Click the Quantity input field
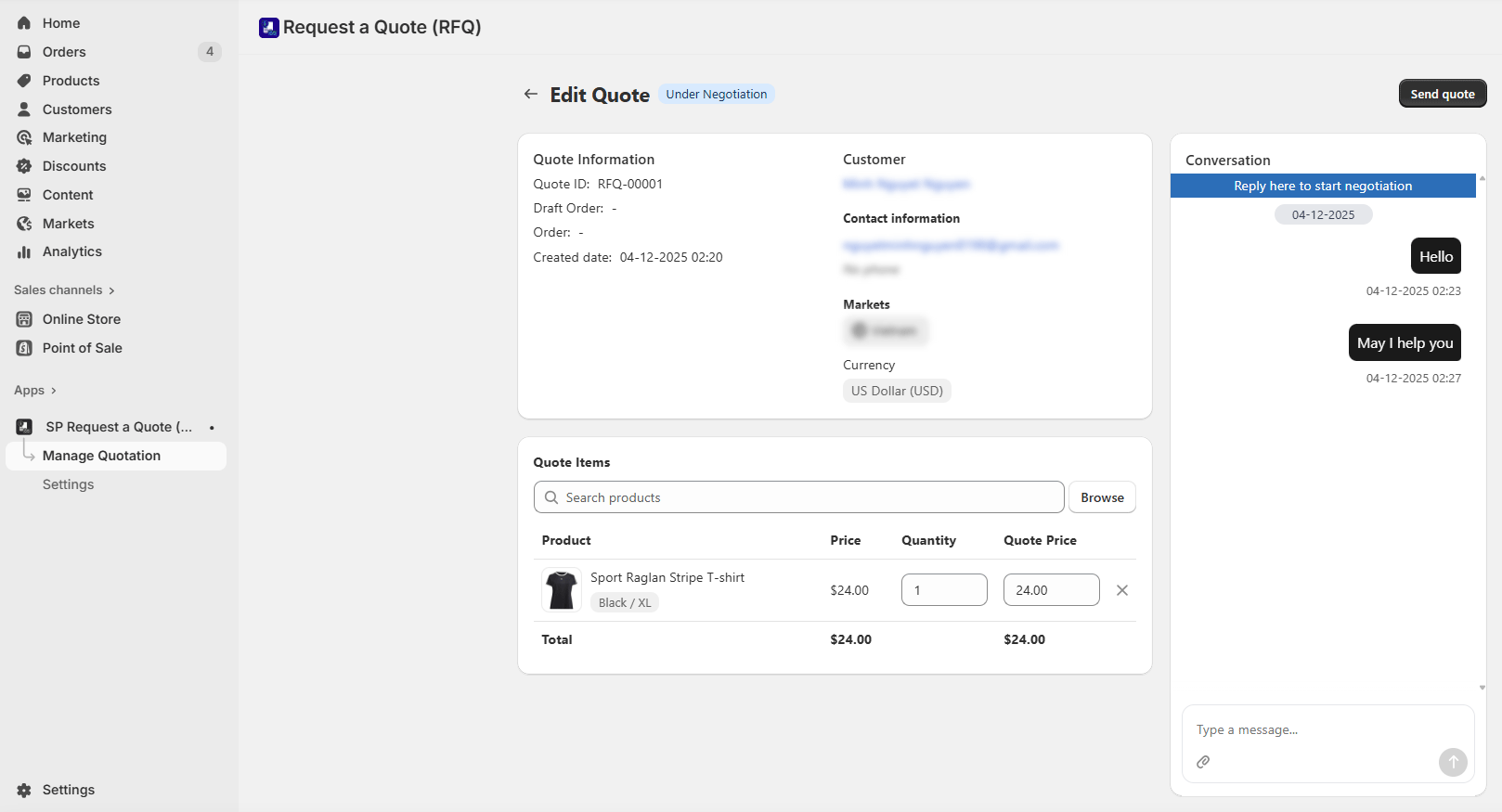Screen dimensions: 1502x812 (944, 590)
